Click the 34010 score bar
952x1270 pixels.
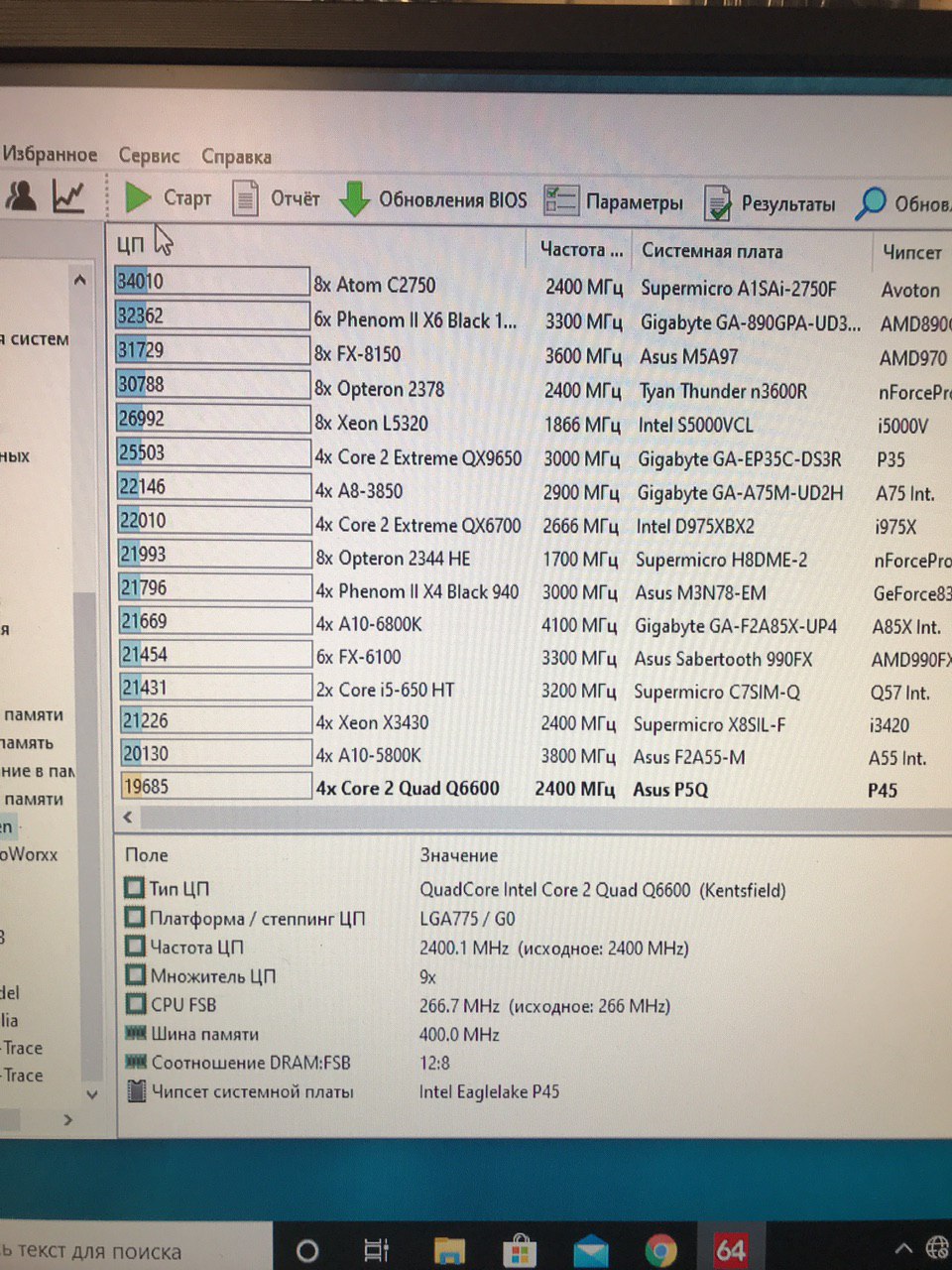point(212,281)
